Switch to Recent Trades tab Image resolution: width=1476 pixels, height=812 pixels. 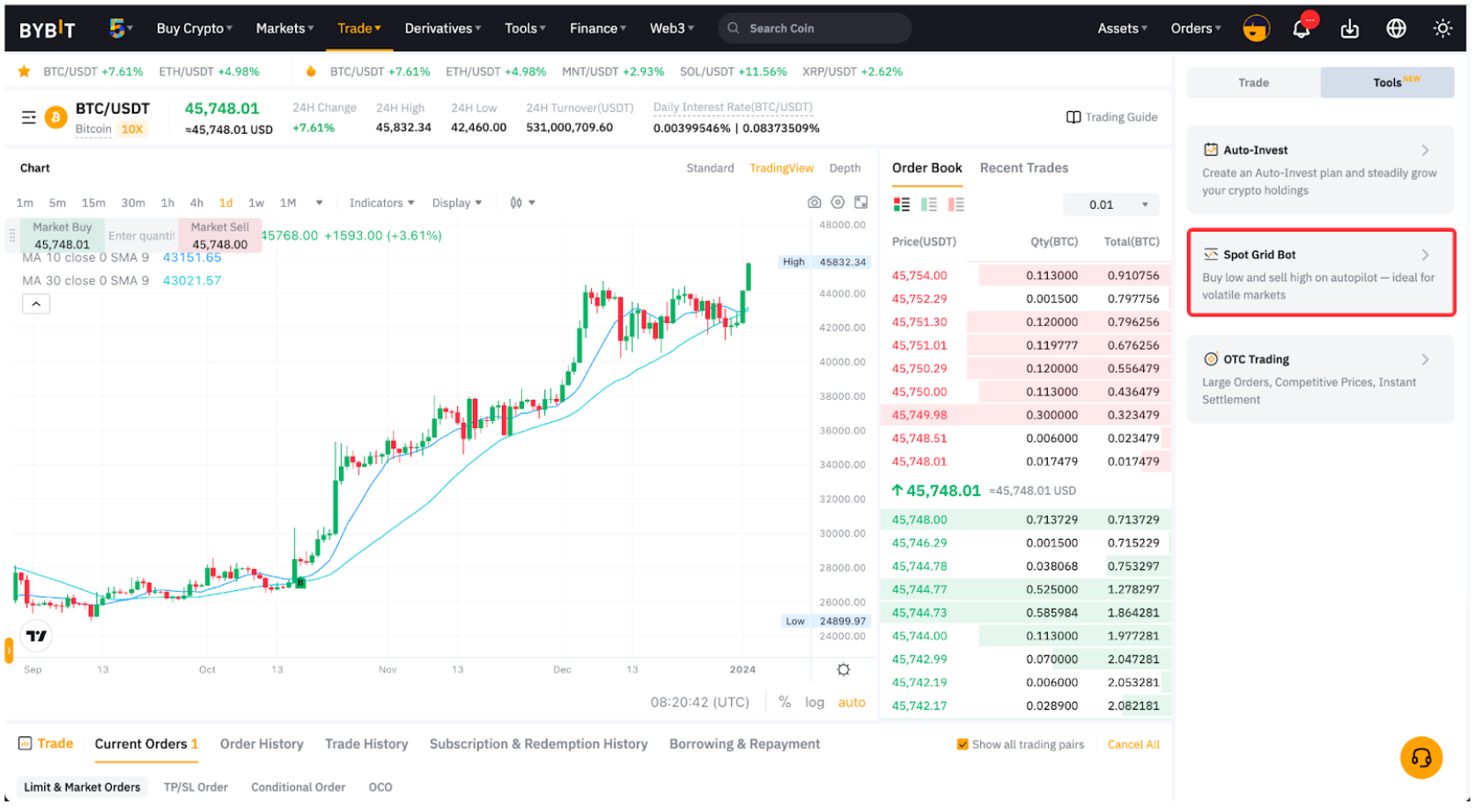[x=1023, y=168]
